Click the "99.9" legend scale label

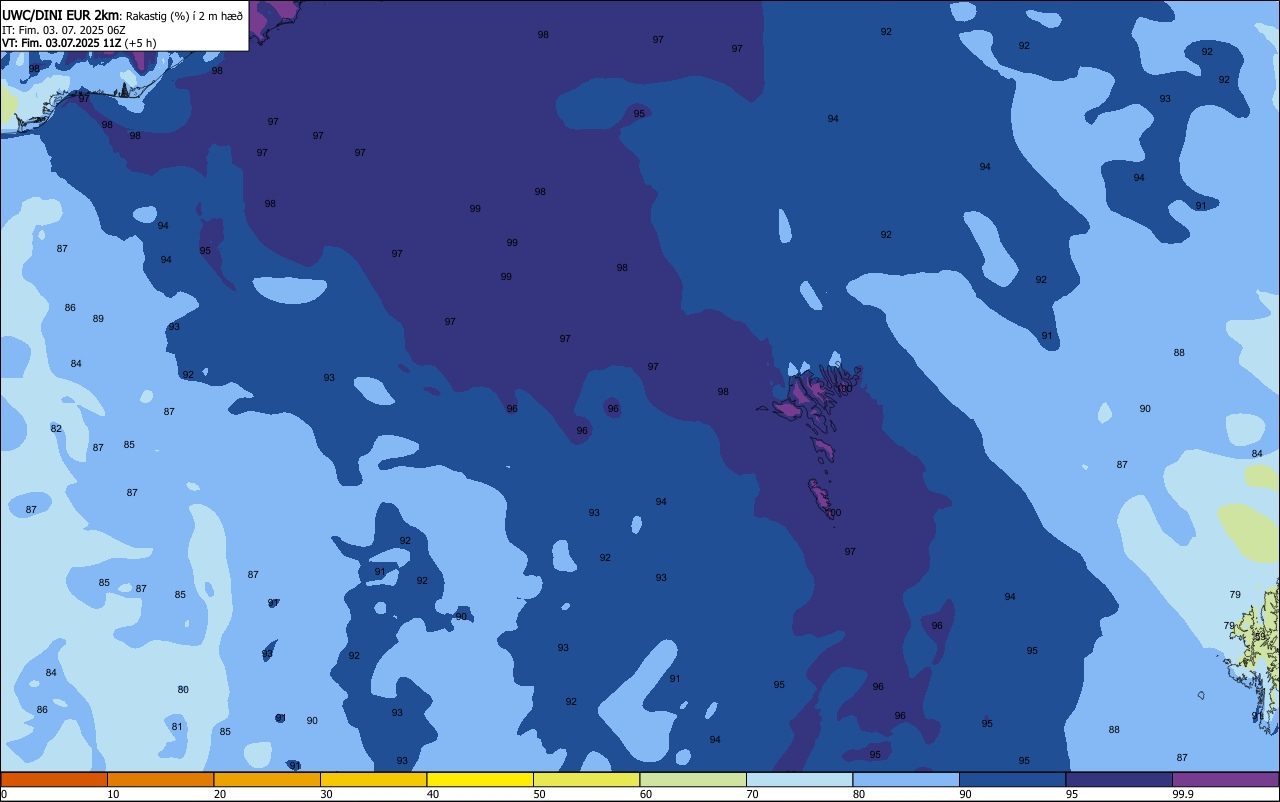[1182, 794]
